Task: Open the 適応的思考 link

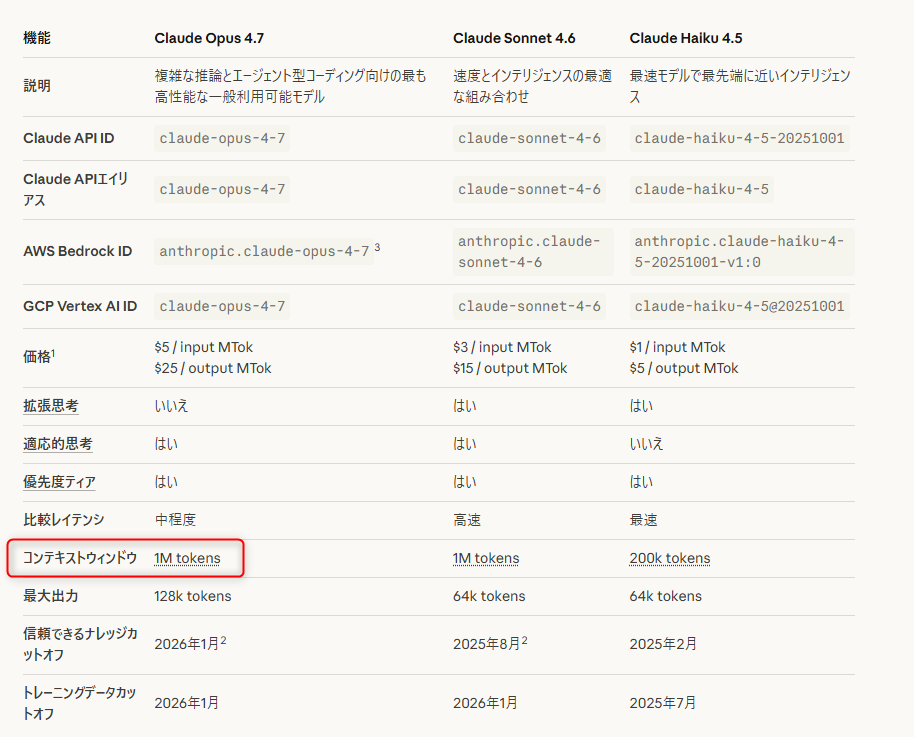Action: (x=58, y=444)
